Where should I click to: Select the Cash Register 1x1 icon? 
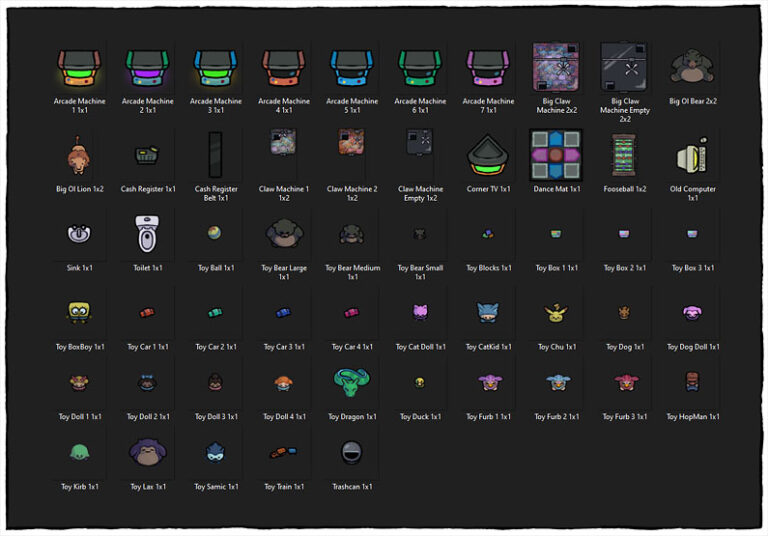(x=148, y=155)
